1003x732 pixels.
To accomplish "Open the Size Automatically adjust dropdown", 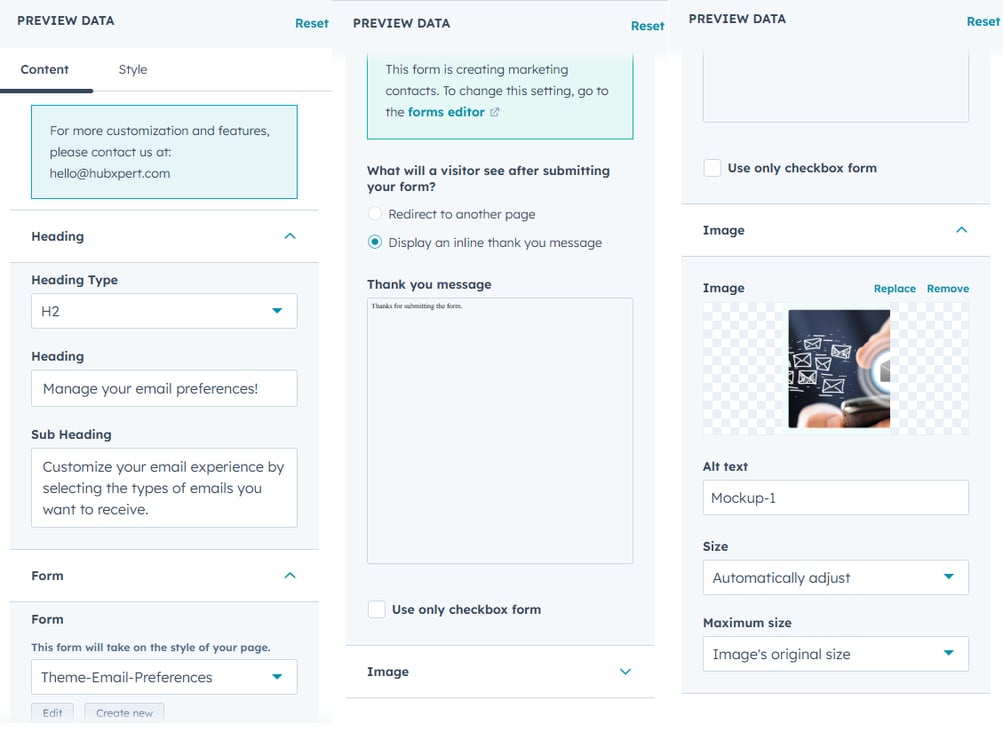I will (835, 578).
